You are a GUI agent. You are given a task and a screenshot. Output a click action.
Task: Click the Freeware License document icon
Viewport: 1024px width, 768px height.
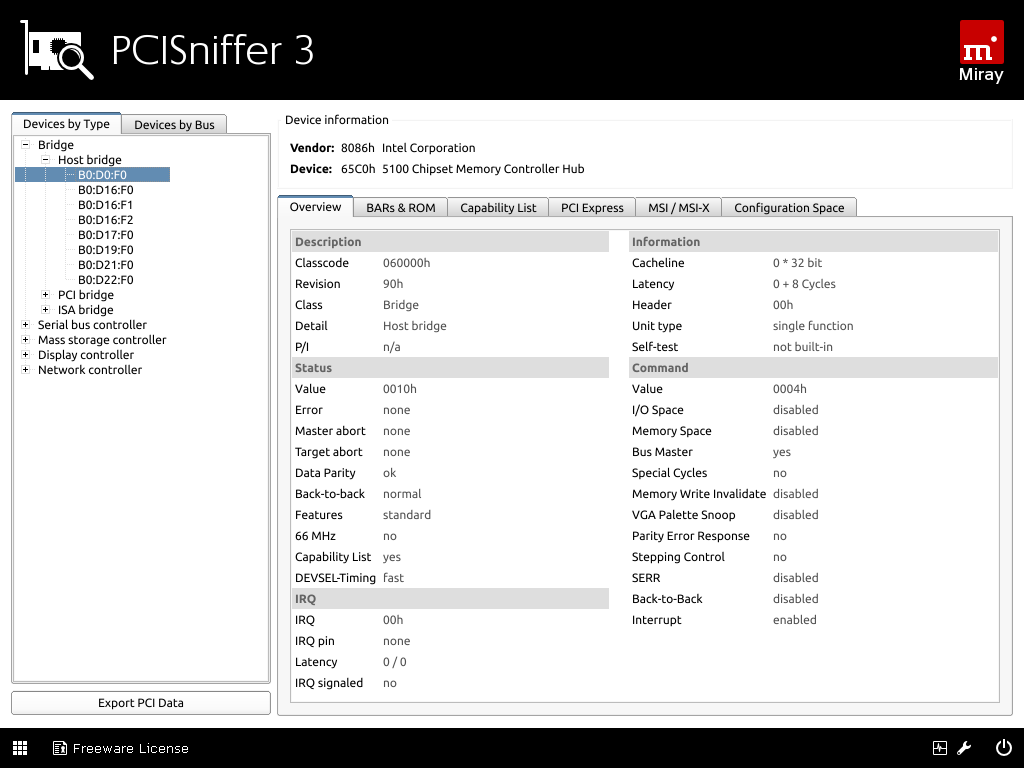tap(60, 748)
